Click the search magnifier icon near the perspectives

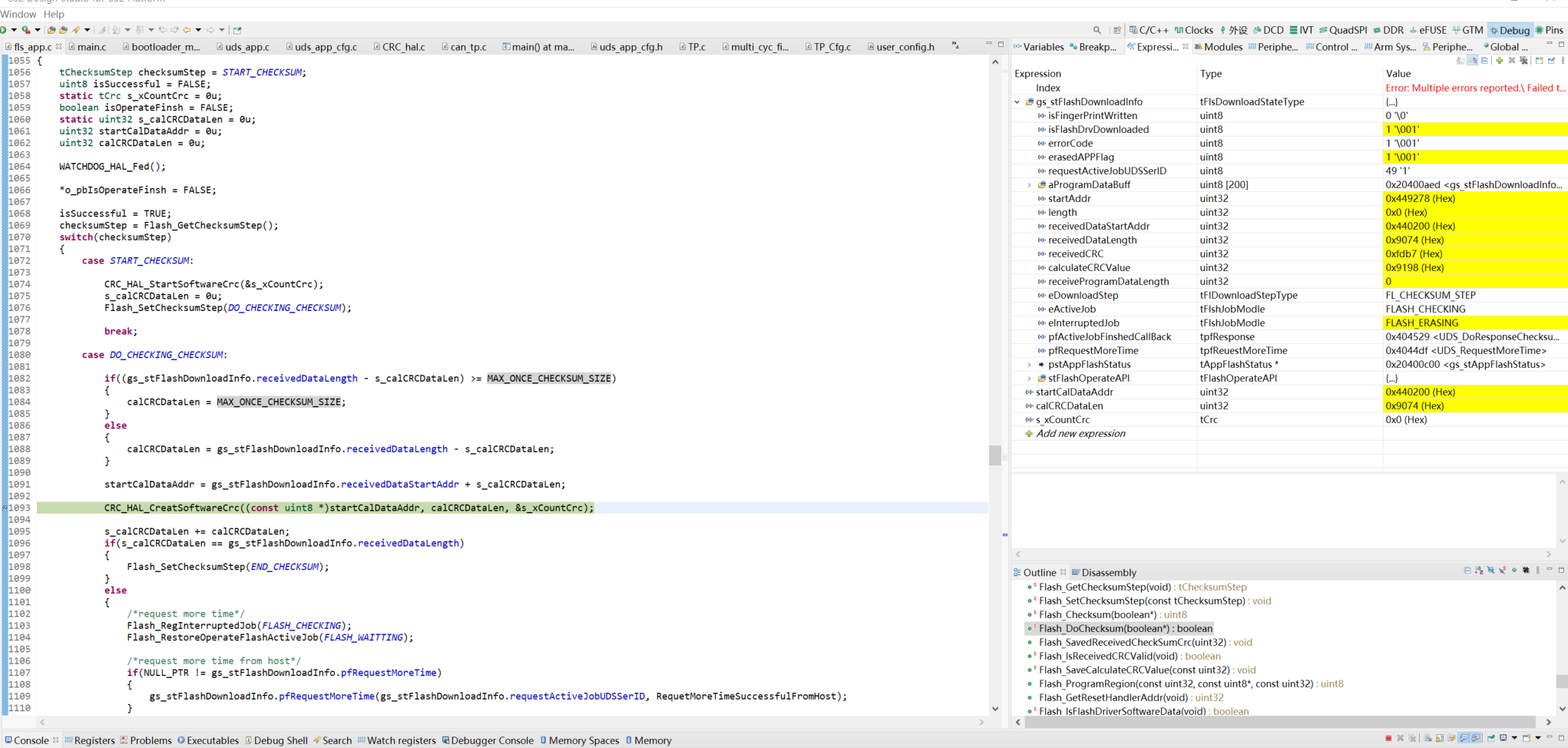[1096, 30]
